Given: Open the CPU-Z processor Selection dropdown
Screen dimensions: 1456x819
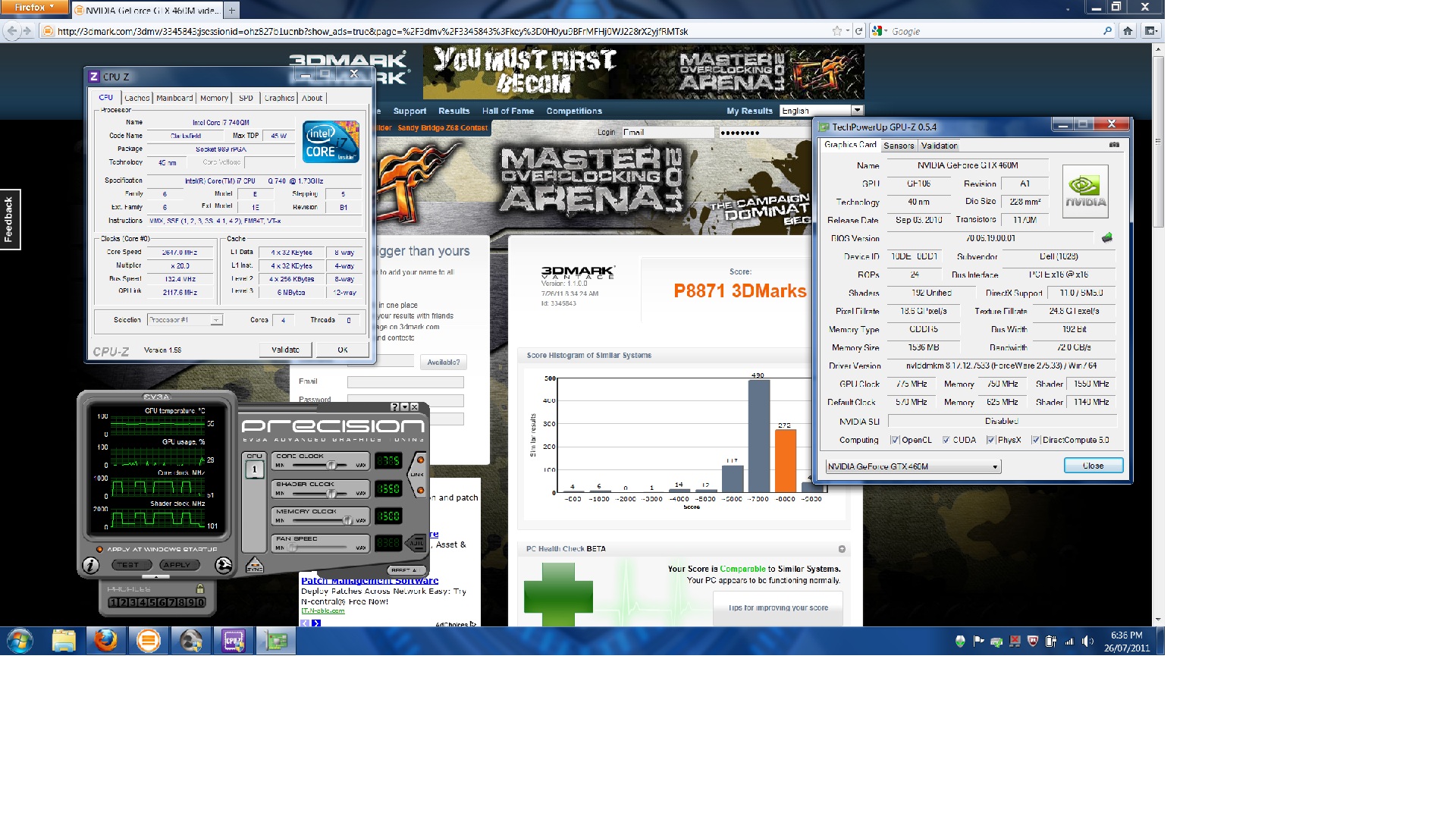Looking at the screenshot, I should point(185,320).
